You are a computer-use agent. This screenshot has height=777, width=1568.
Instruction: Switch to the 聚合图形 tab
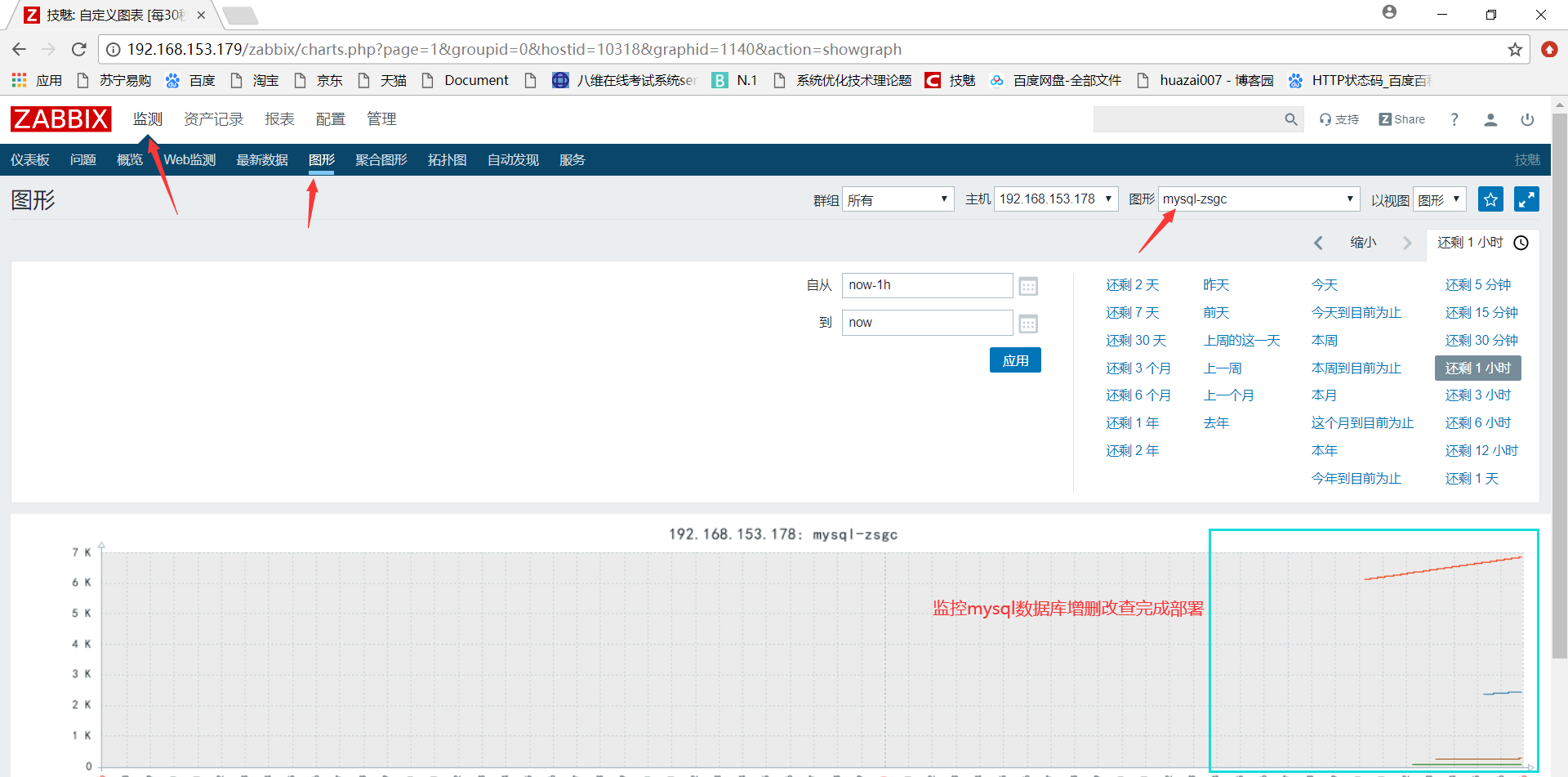tap(381, 159)
